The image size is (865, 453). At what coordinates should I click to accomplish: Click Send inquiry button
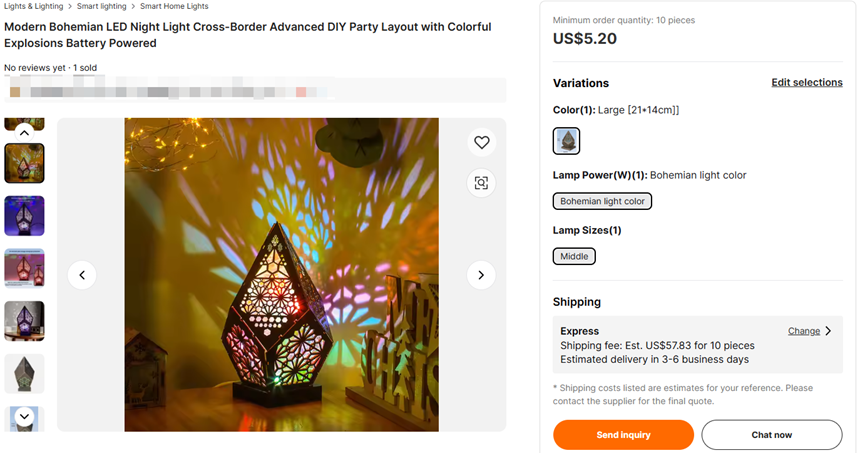coord(623,435)
